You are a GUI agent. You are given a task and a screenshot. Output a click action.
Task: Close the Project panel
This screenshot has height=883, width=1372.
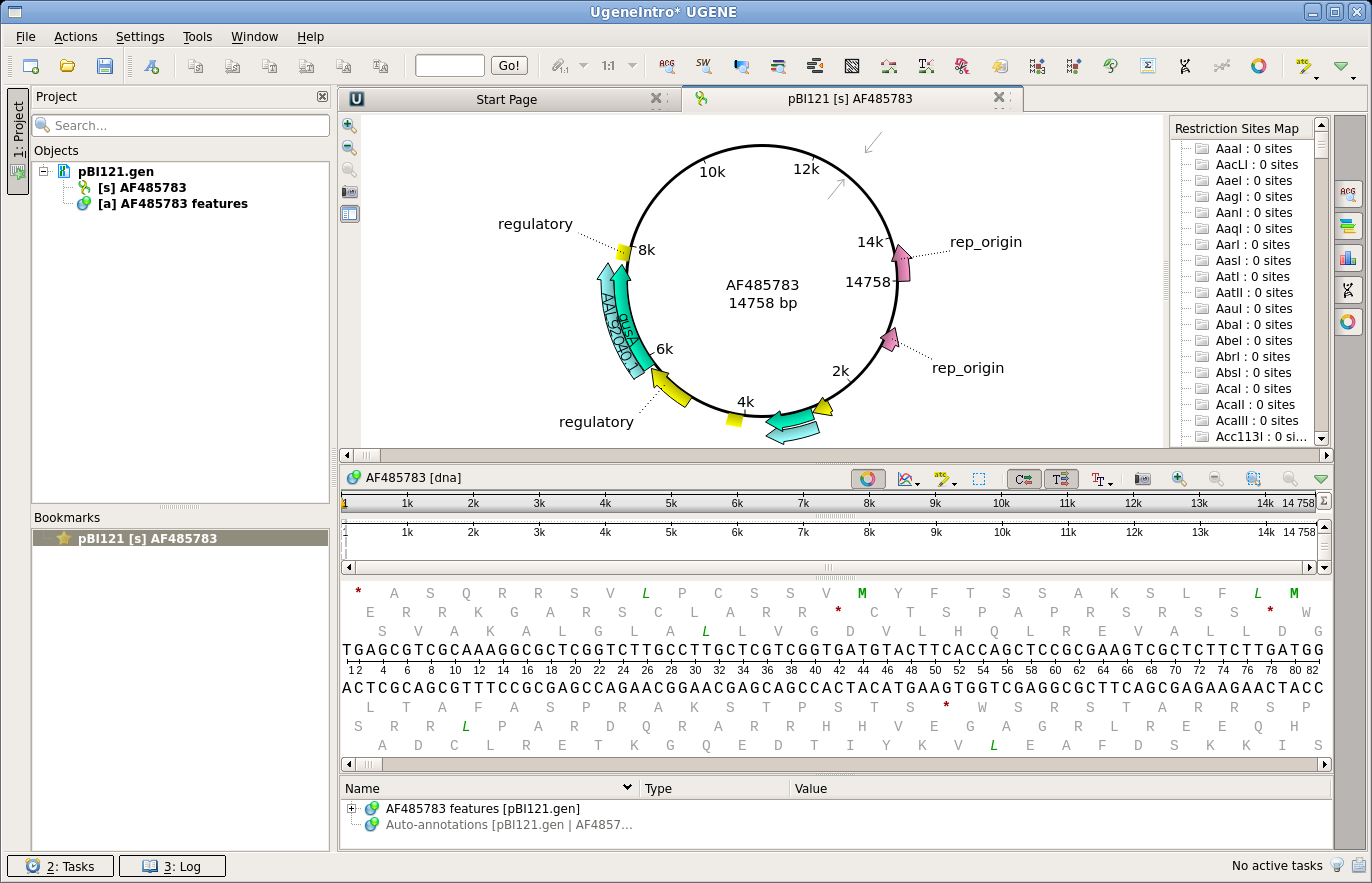pyautogui.click(x=322, y=97)
